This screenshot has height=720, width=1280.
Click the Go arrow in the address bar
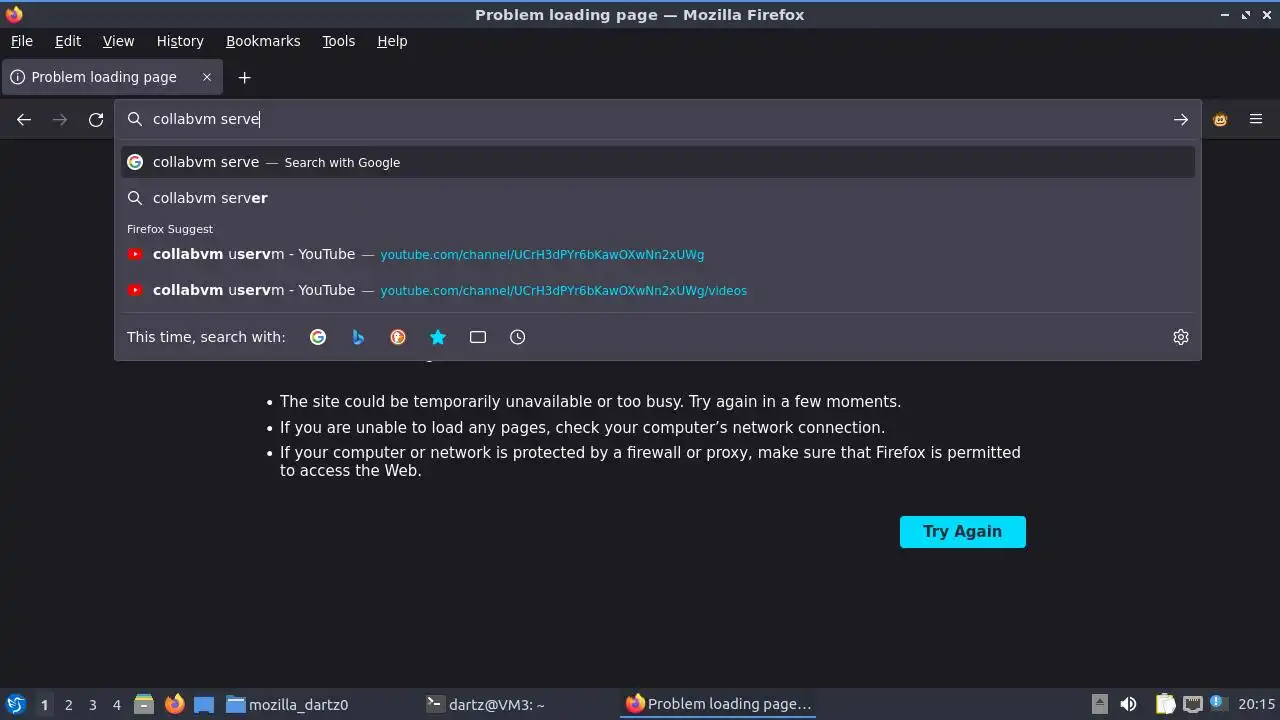1181,119
